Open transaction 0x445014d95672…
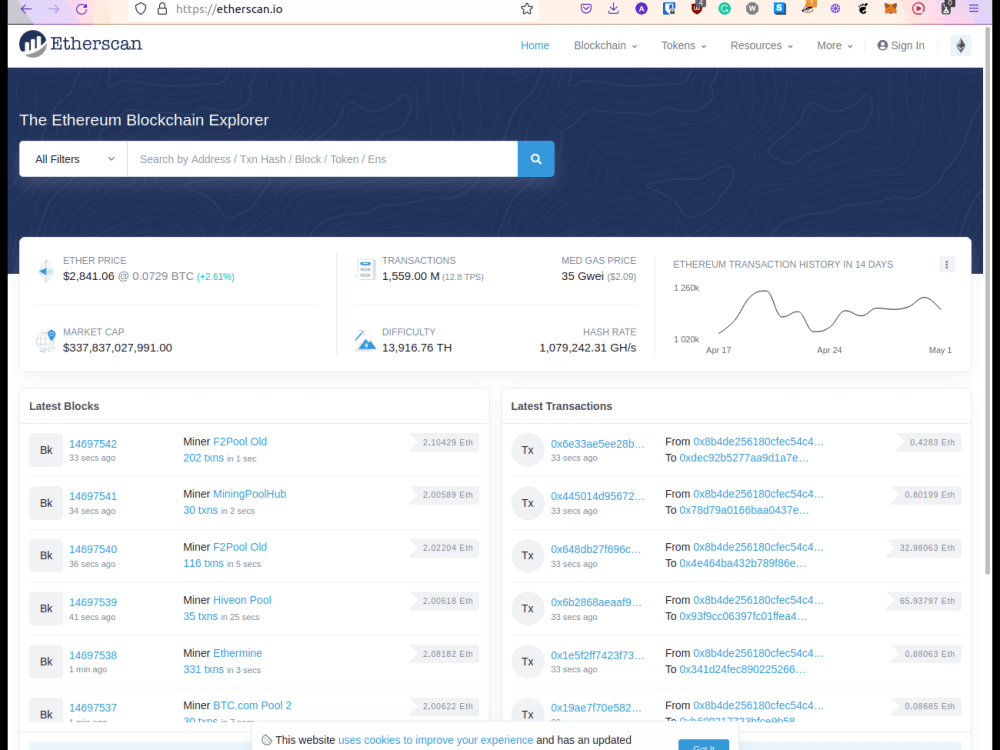Screen dimensions: 1000x750 click(x=598, y=496)
